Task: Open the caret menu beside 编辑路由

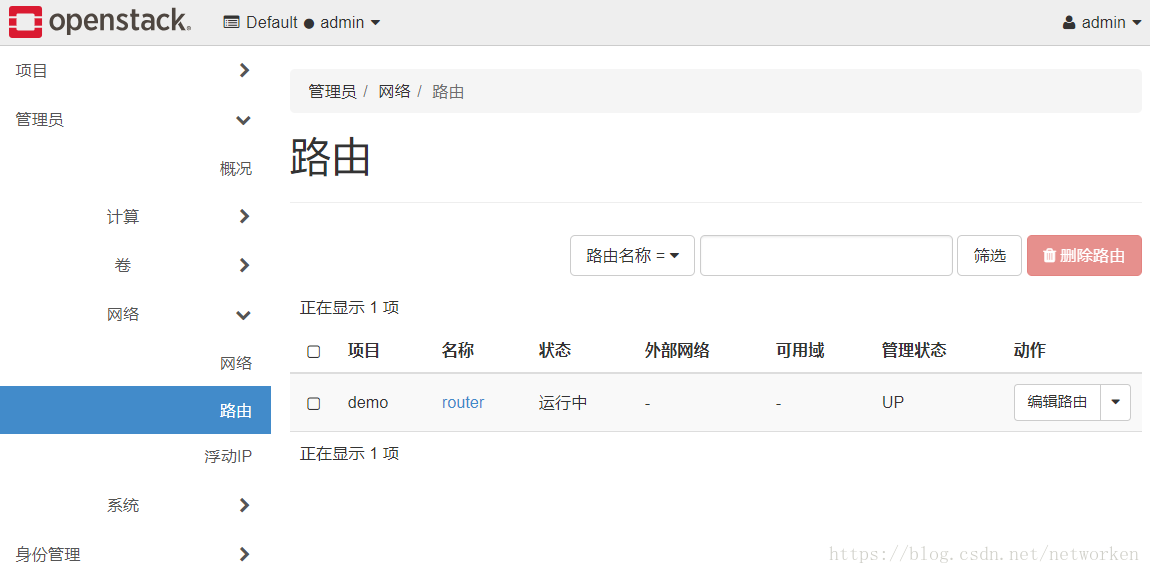Action: click(x=1115, y=403)
